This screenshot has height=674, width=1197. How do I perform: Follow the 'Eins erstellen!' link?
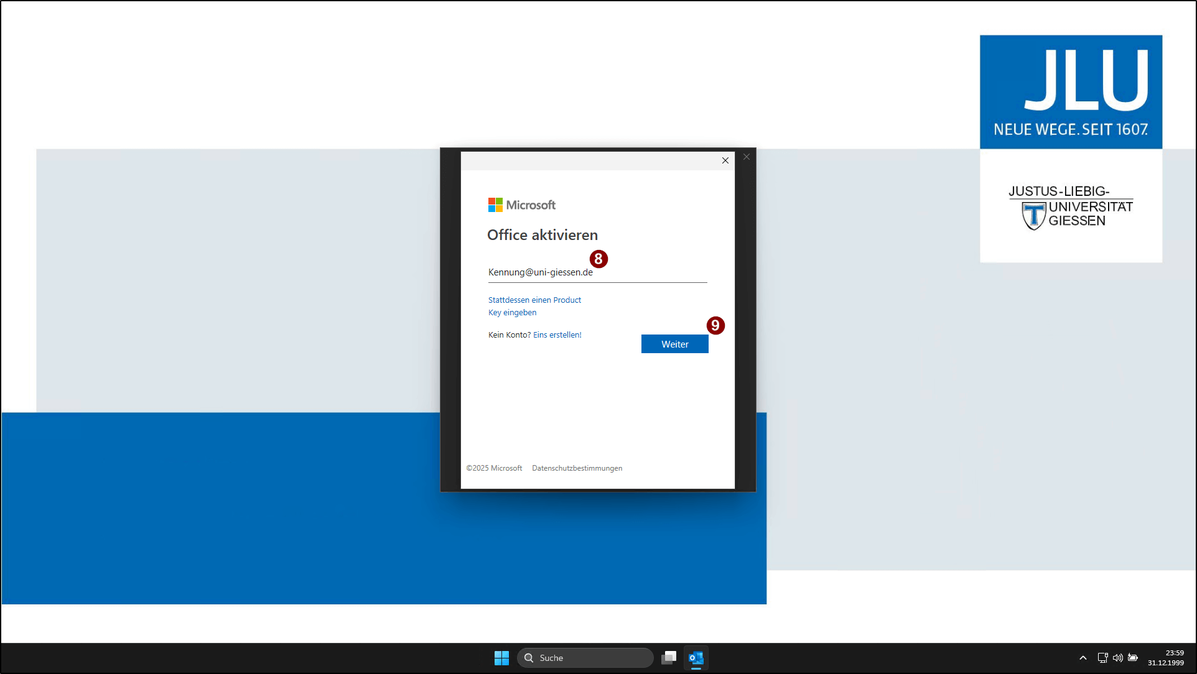point(557,335)
